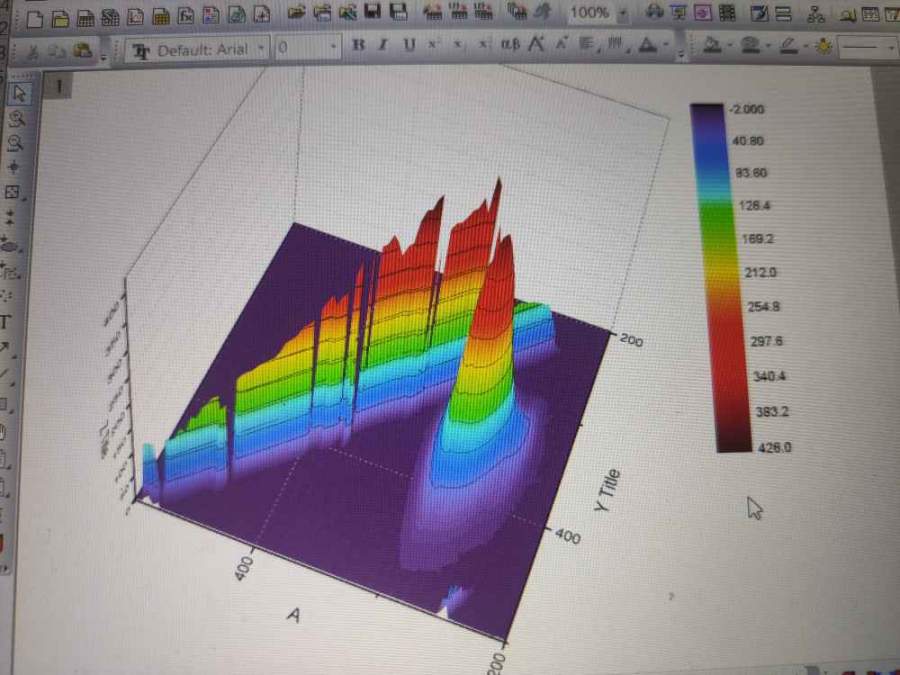This screenshot has height=675, width=900.
Task: Click the 'Y Title' axis label
Action: pos(608,492)
